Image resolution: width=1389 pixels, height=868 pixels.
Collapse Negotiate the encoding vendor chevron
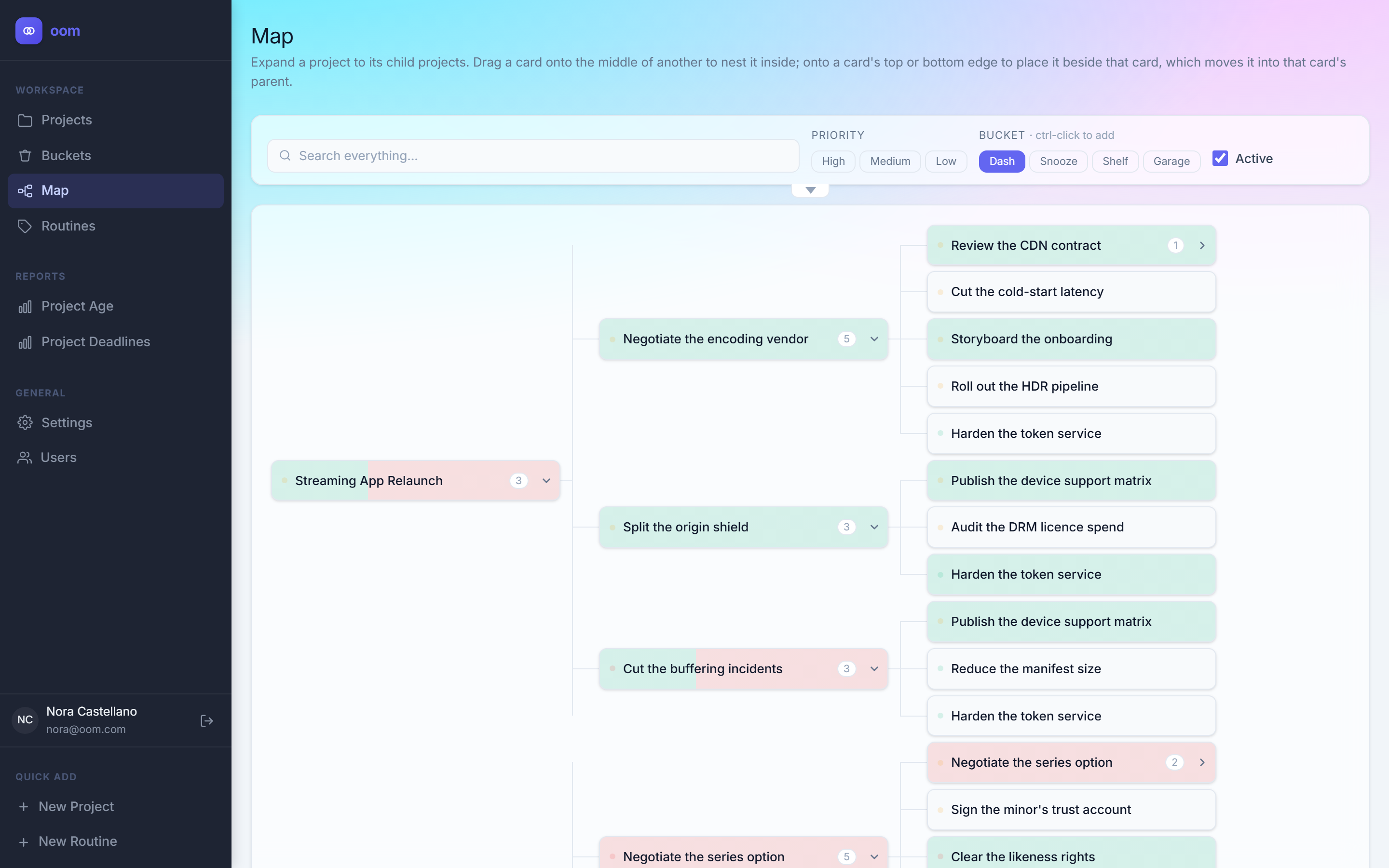point(874,339)
